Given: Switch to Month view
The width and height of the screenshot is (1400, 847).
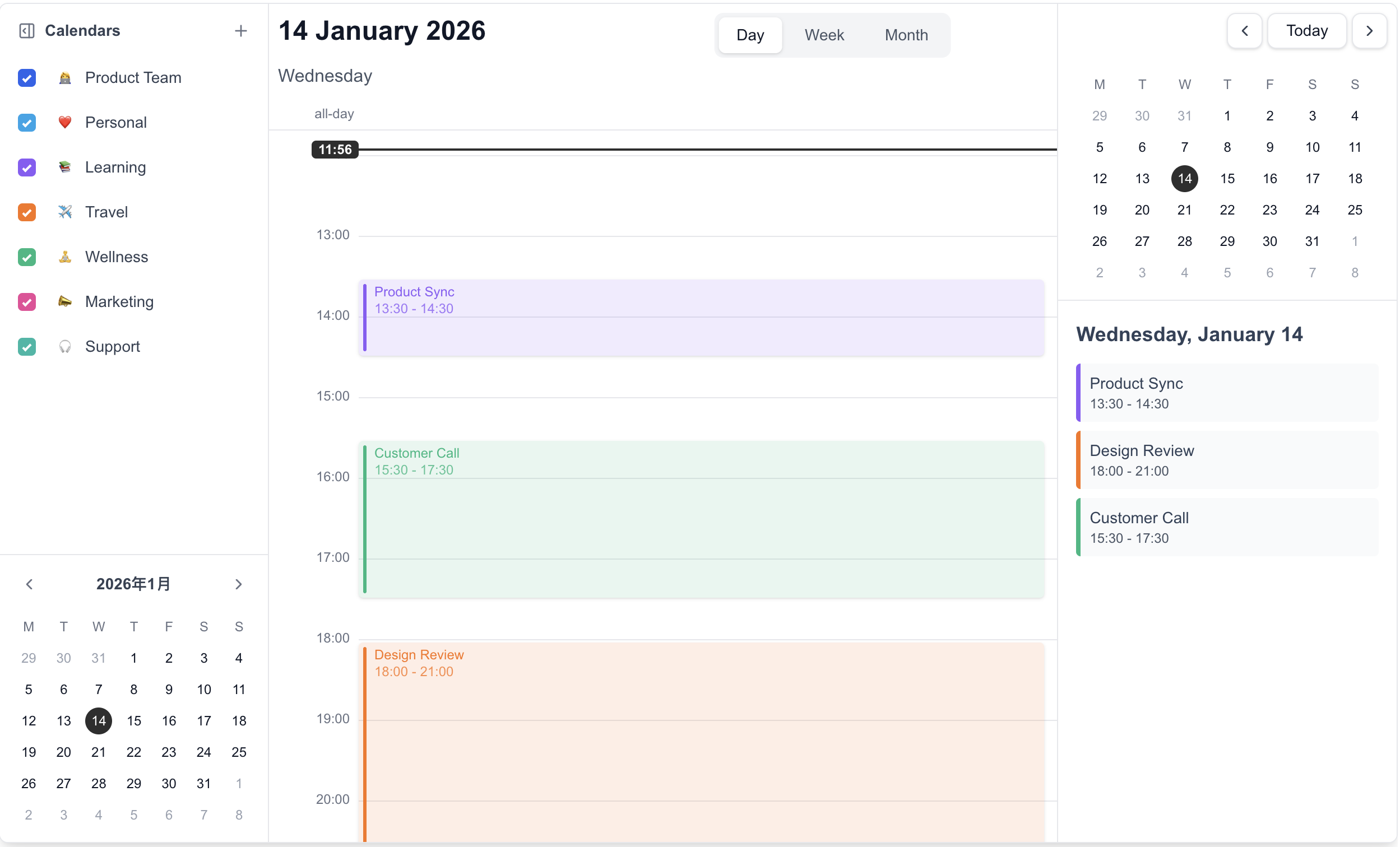Looking at the screenshot, I should (906, 35).
